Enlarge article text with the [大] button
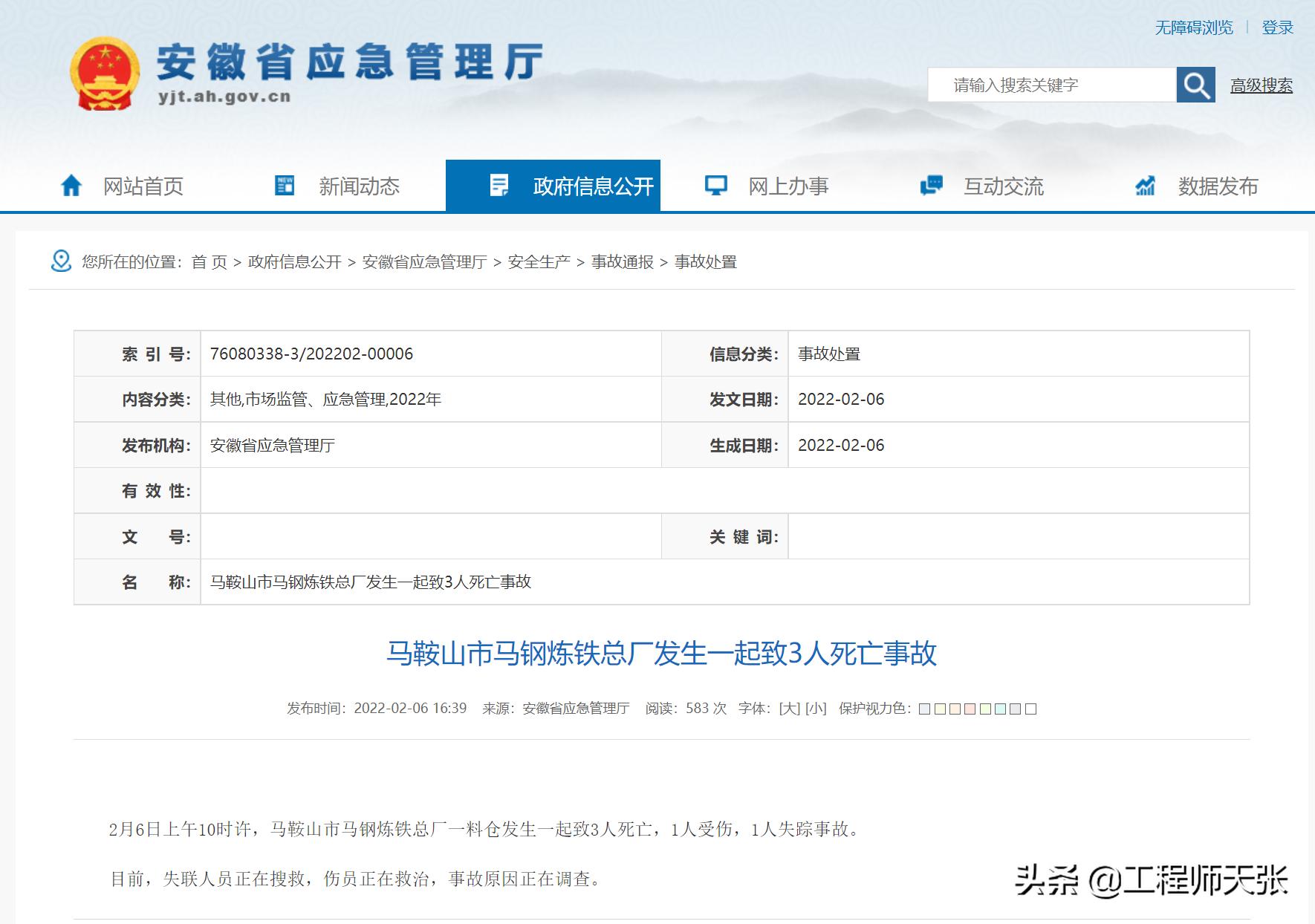The height and width of the screenshot is (924, 1315). (x=790, y=708)
